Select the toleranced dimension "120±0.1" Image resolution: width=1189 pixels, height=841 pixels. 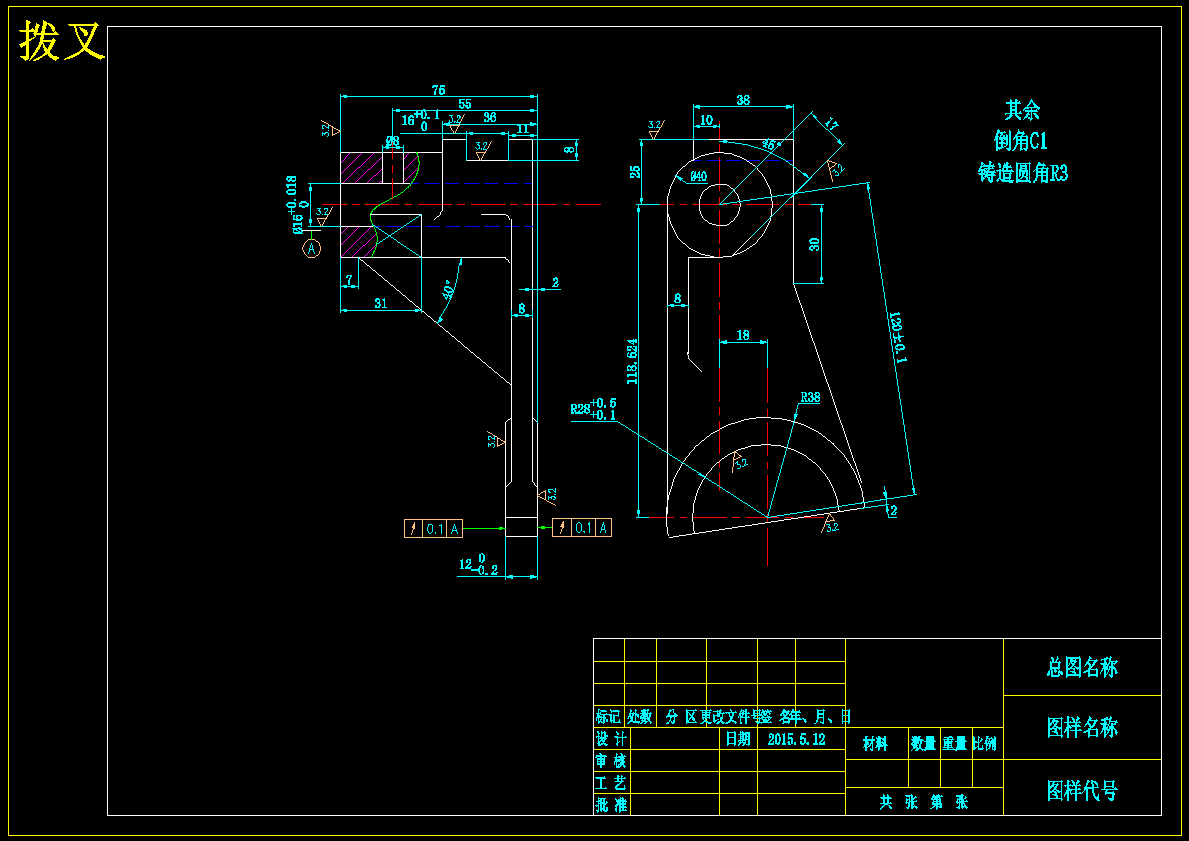(x=896, y=337)
